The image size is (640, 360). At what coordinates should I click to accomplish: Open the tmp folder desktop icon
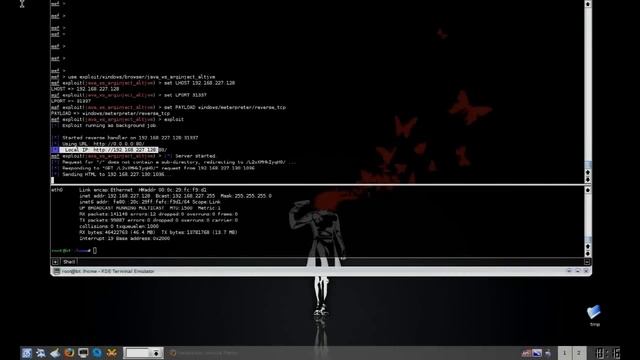pos(594,315)
